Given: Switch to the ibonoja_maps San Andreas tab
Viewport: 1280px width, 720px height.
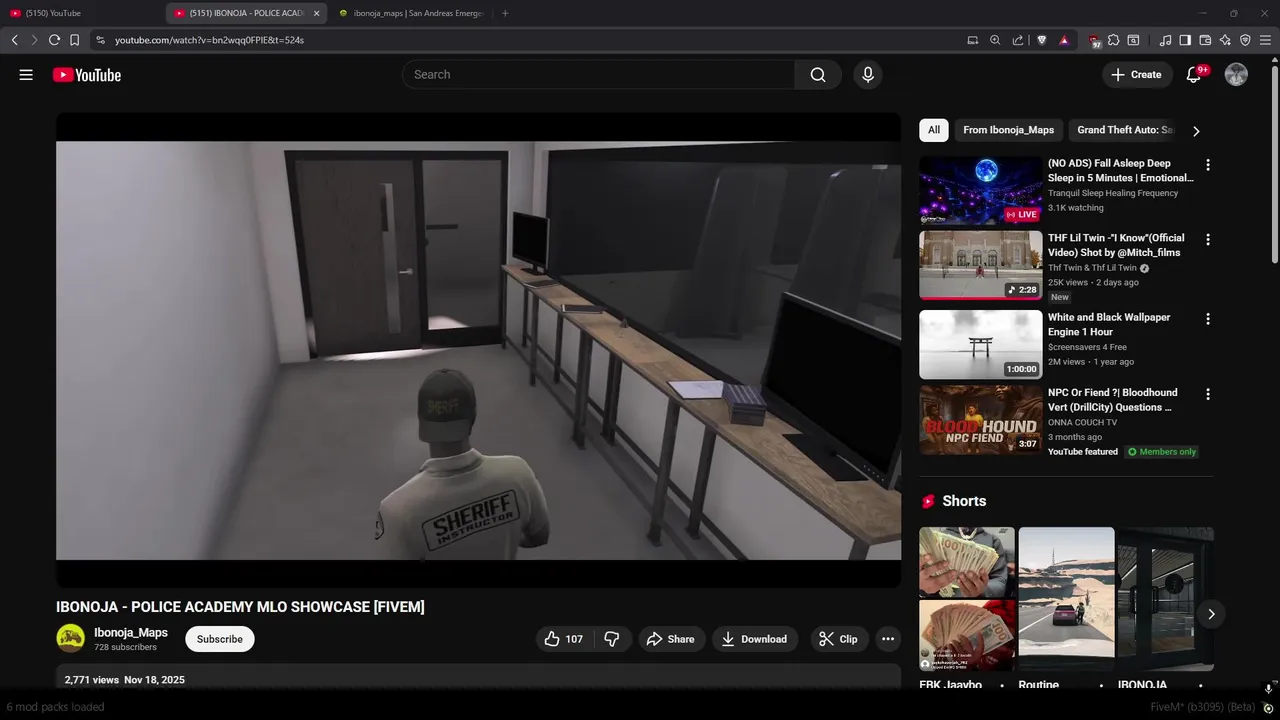Looking at the screenshot, I should pyautogui.click(x=410, y=13).
